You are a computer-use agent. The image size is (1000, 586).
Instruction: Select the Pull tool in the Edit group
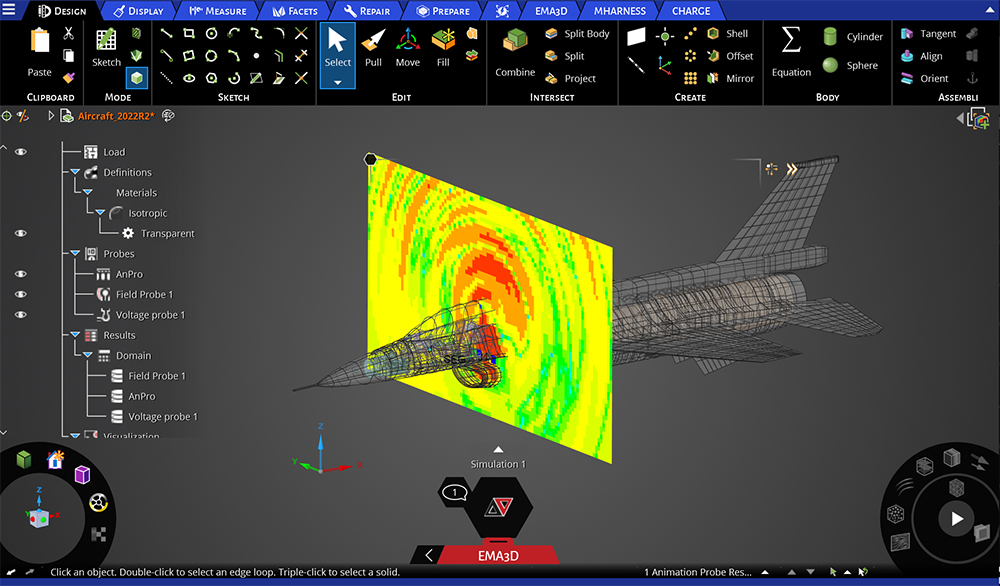(x=373, y=50)
